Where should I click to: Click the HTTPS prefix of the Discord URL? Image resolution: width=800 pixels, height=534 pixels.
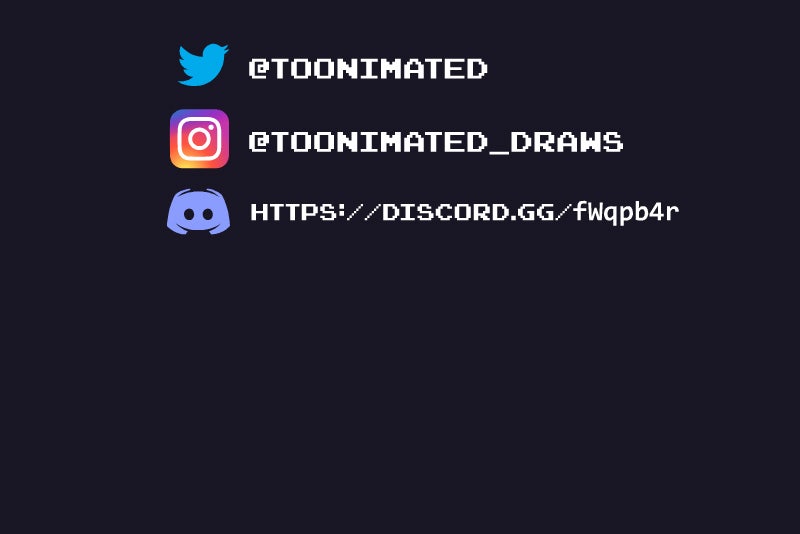coord(293,212)
